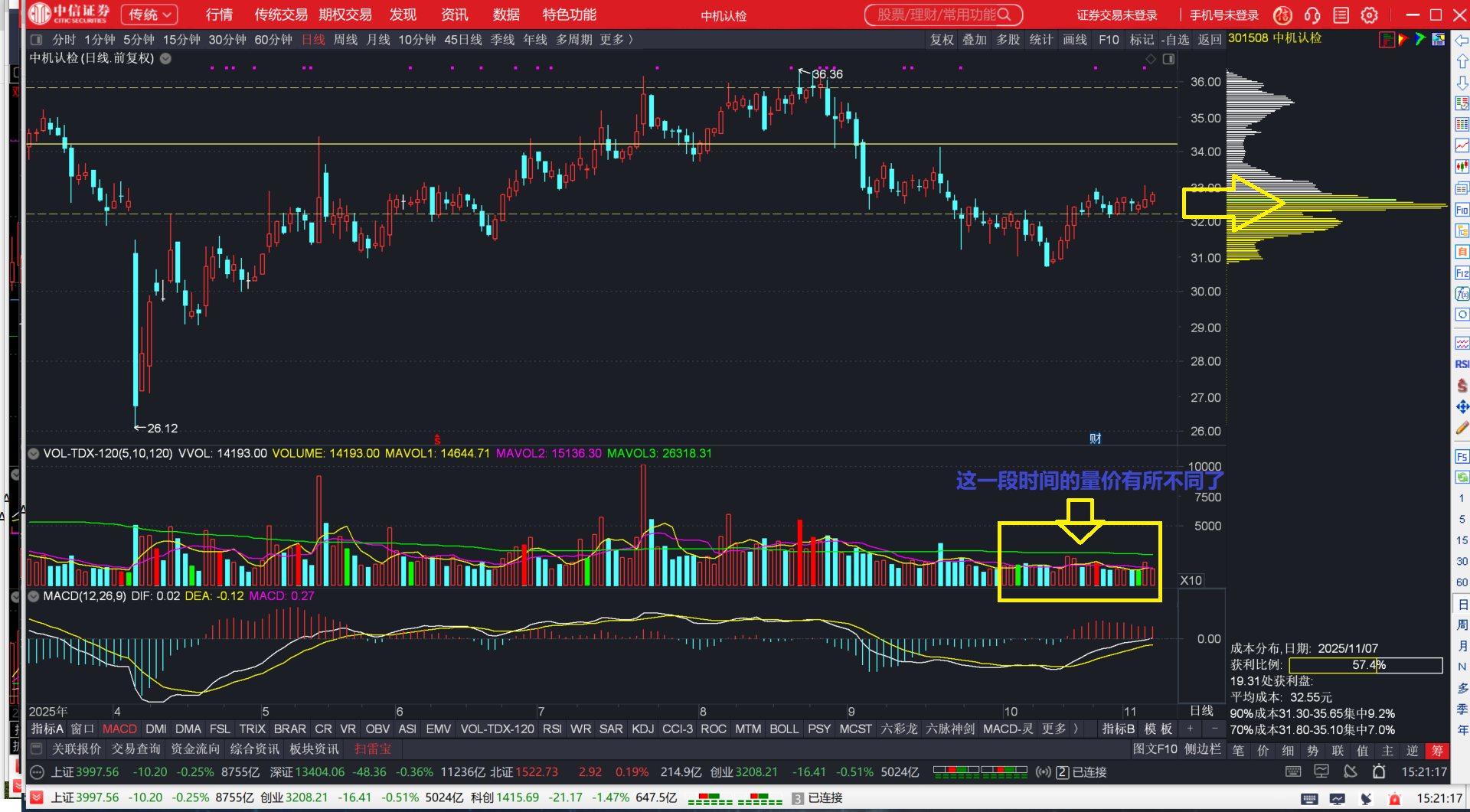Click 手机号未登录 login link
This screenshot has width=1470, height=812.
click(x=1224, y=15)
